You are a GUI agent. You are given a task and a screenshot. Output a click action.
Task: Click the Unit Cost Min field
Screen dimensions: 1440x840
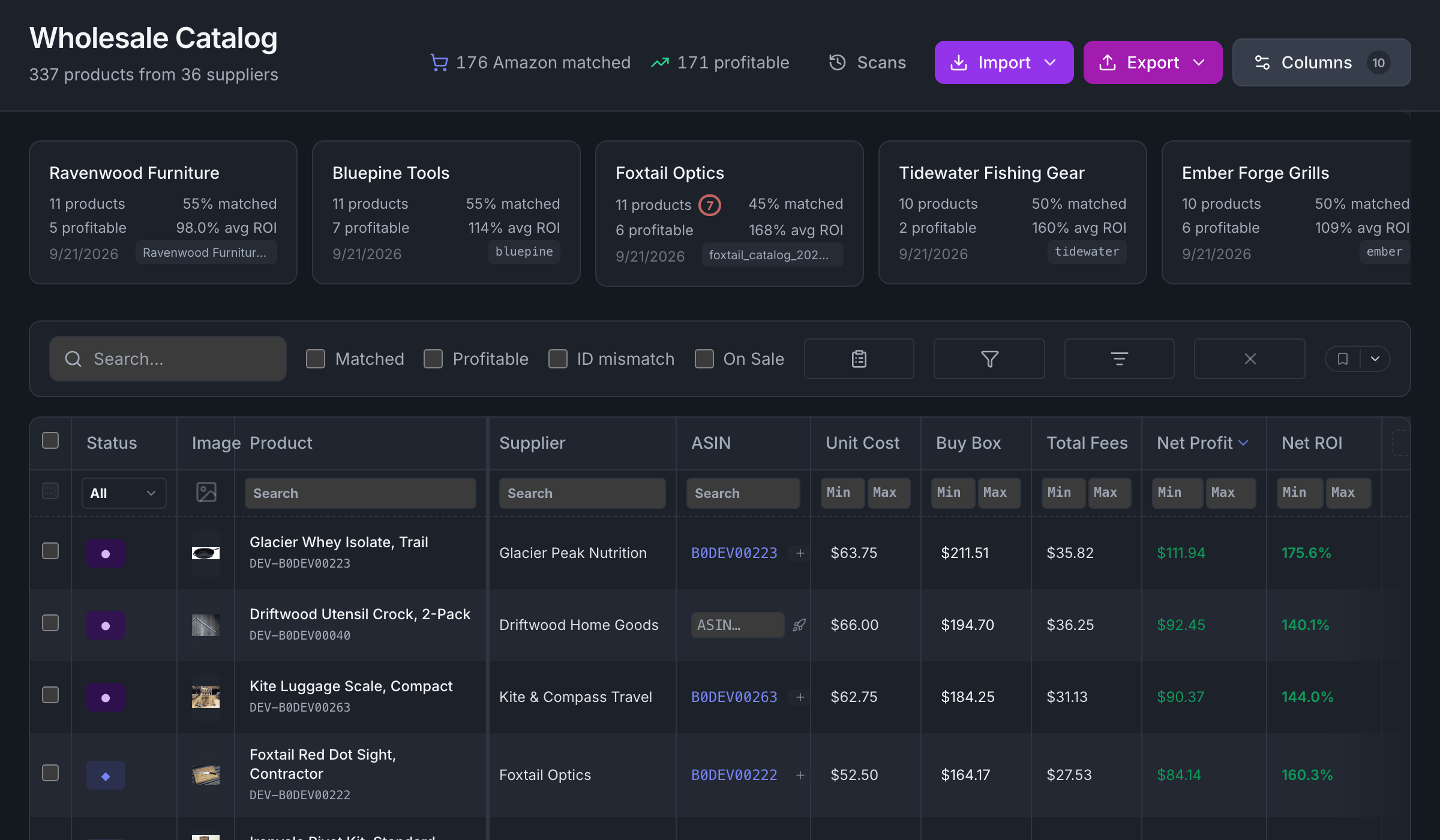(x=842, y=493)
